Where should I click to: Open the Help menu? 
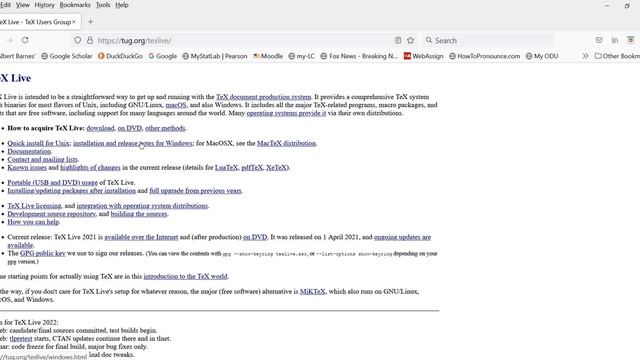click(122, 5)
